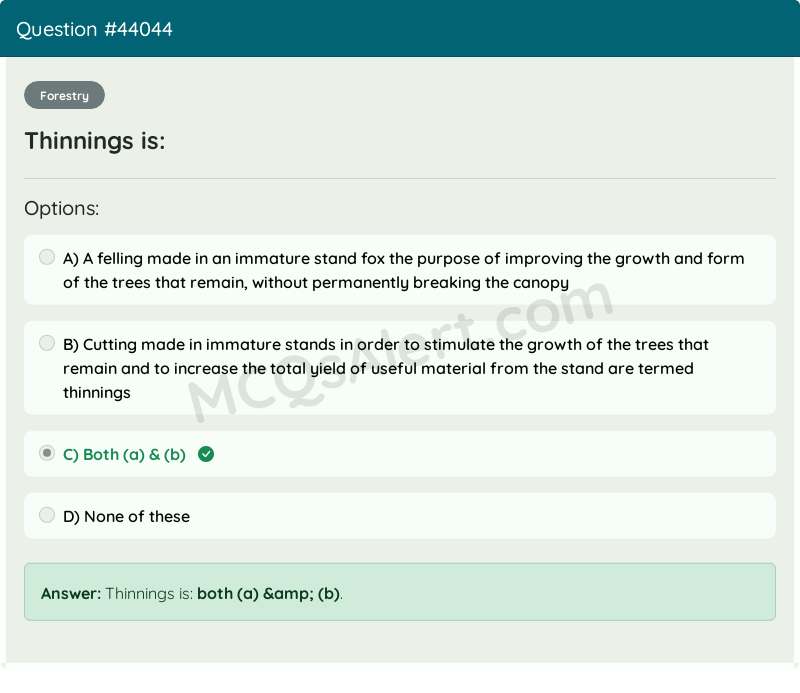
Task: Click the 'Options:' section label
Action: coord(61,208)
